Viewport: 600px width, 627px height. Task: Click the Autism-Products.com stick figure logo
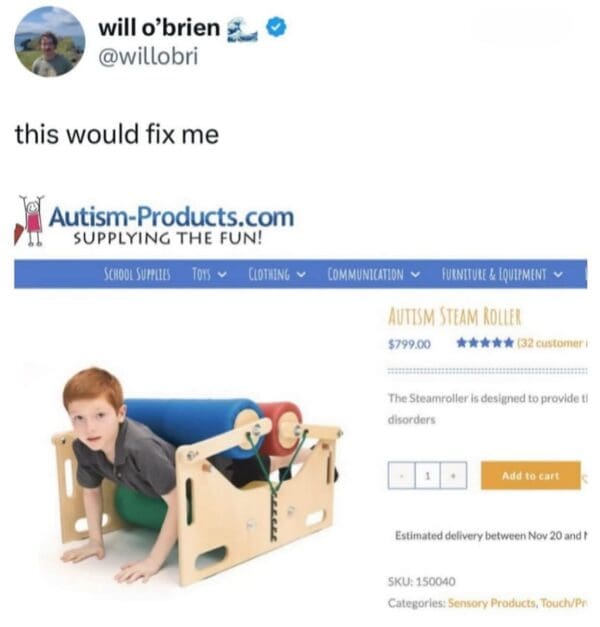29,220
